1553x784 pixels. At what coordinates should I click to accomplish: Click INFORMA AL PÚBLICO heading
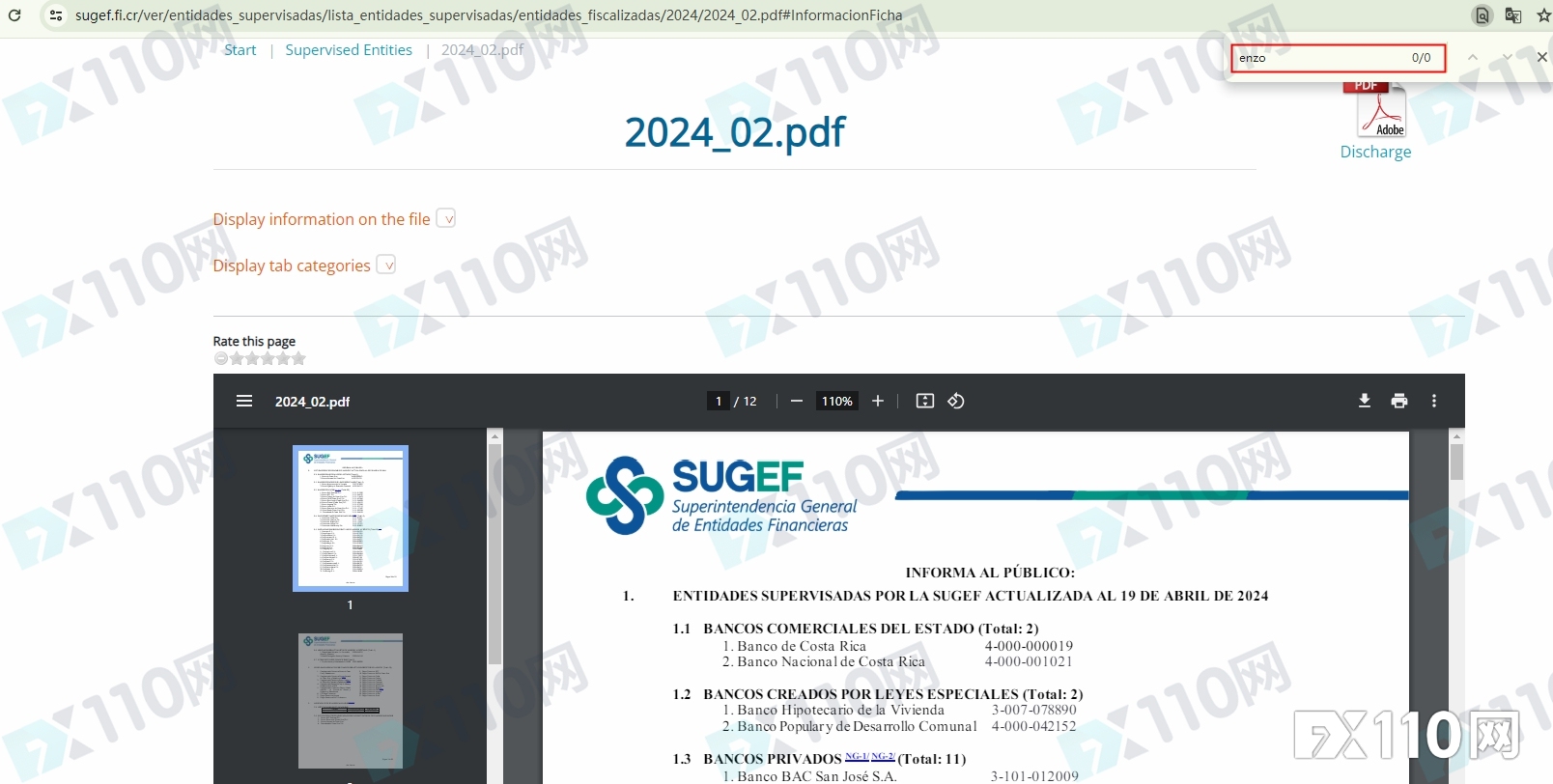990,573
